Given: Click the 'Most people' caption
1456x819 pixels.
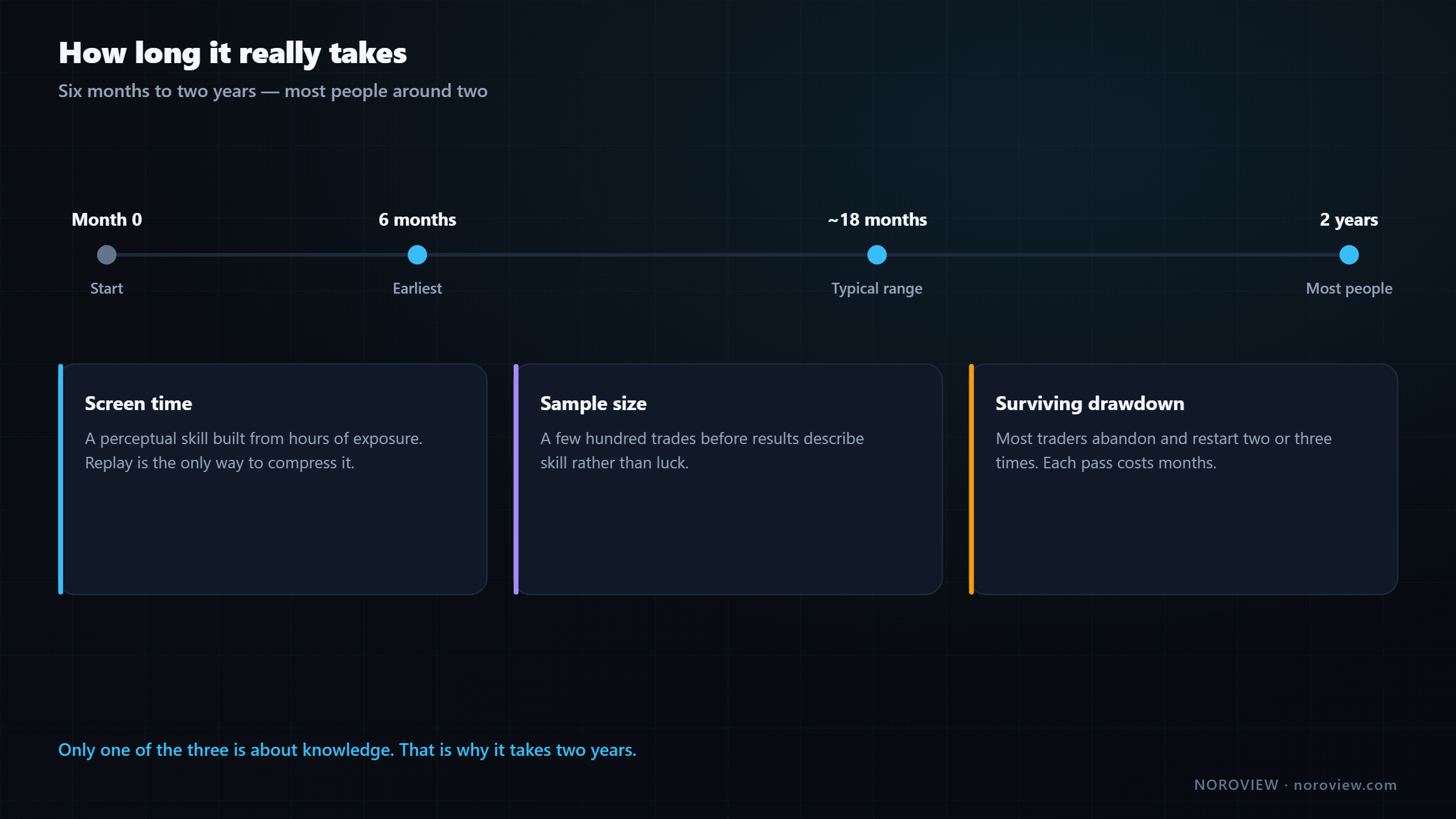Looking at the screenshot, I should pyautogui.click(x=1349, y=289).
